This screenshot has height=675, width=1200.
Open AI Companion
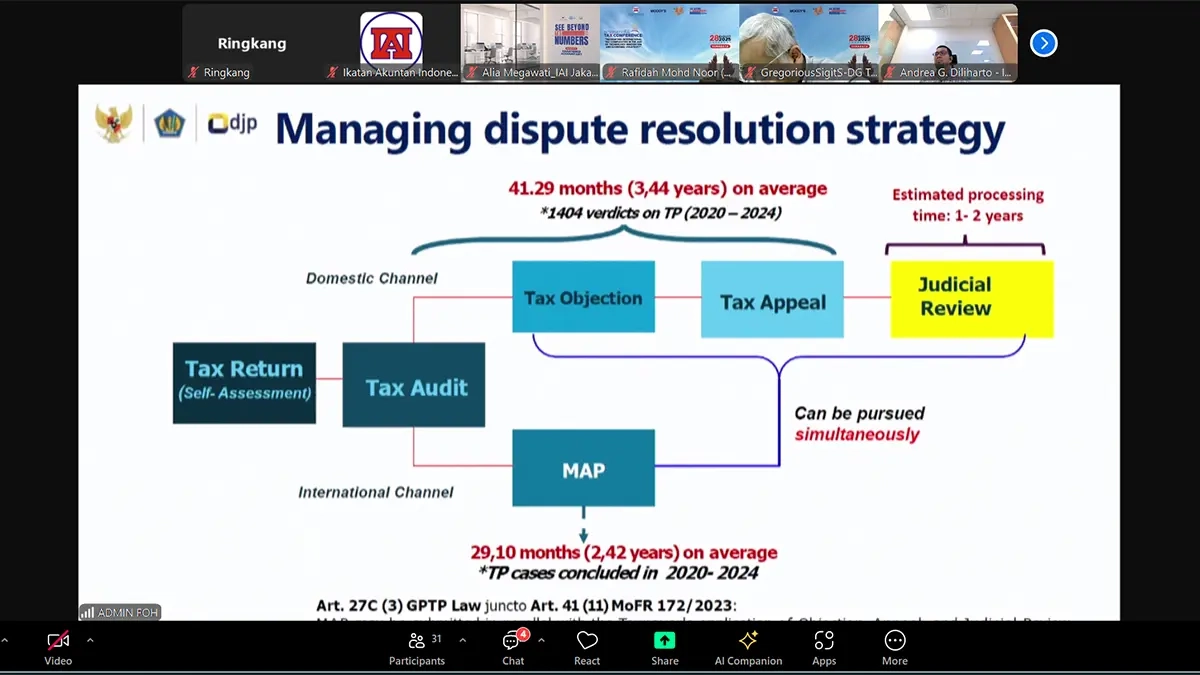(x=748, y=646)
